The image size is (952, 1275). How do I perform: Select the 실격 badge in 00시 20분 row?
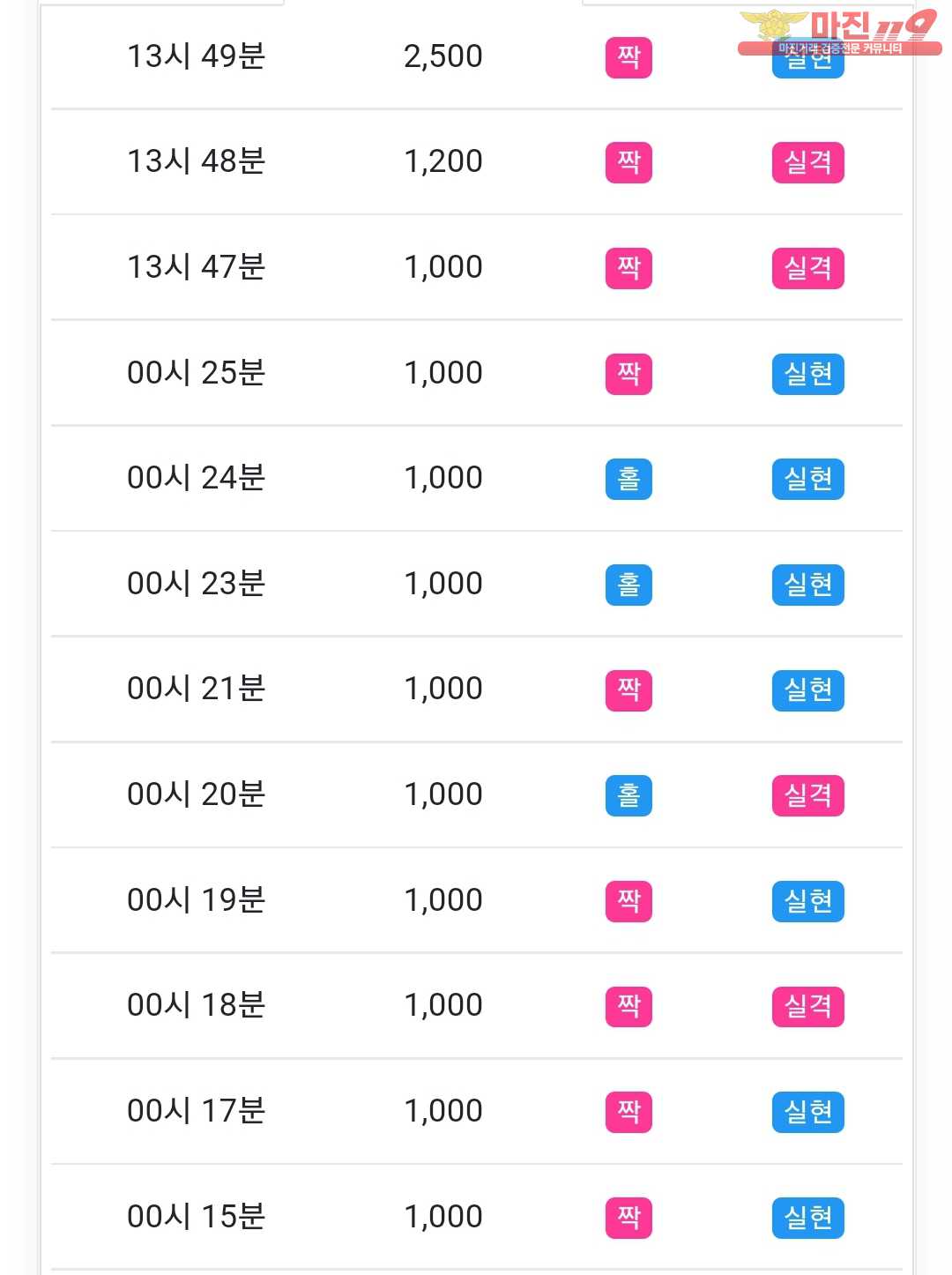808,795
